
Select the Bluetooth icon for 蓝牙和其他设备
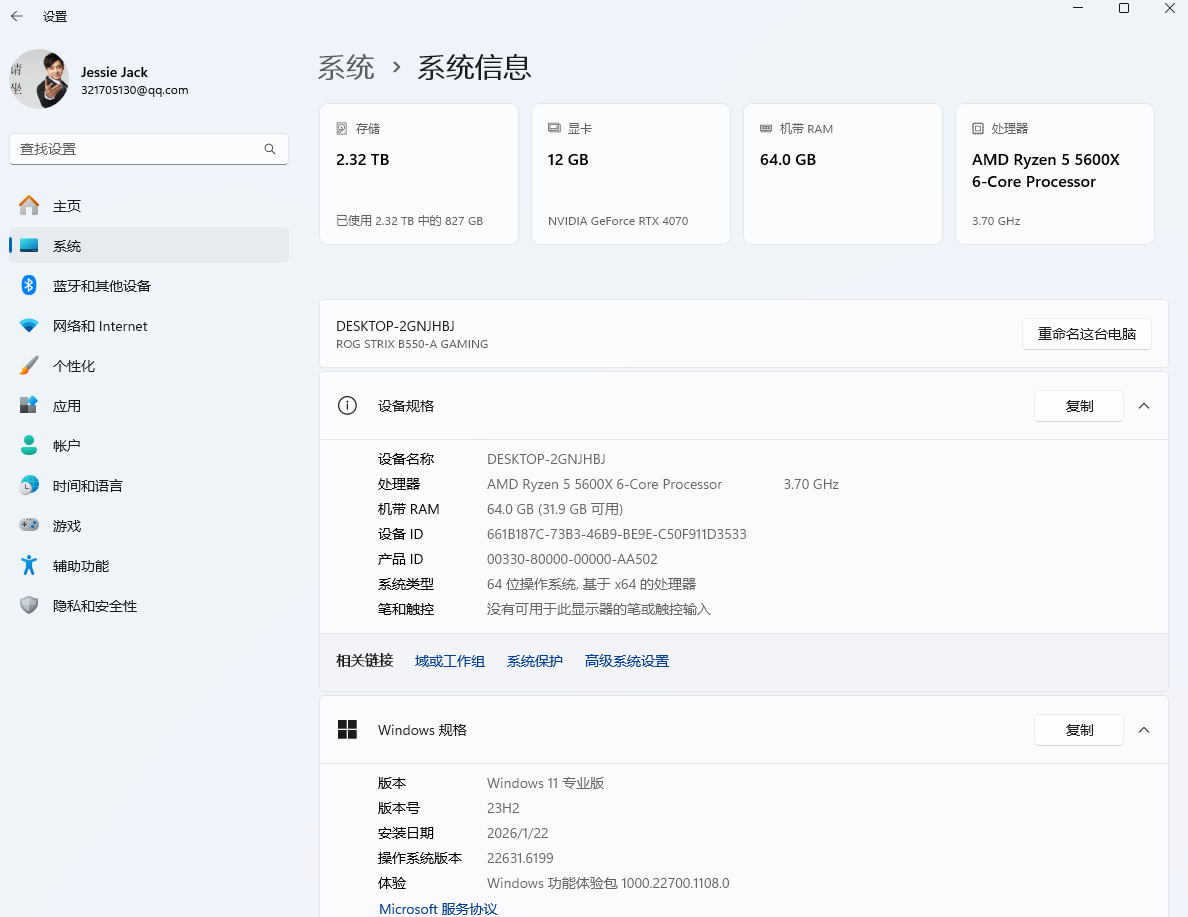pos(29,286)
